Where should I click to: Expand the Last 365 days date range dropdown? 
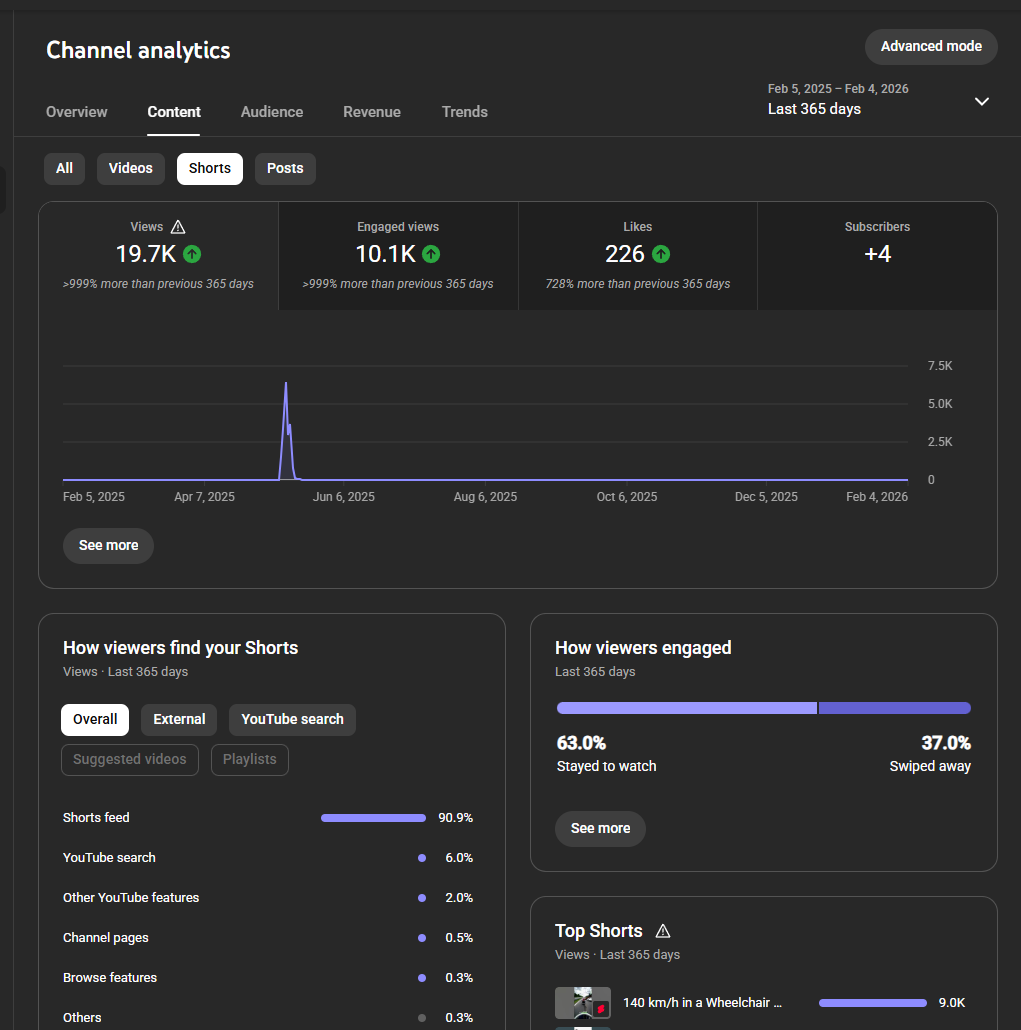(x=981, y=101)
